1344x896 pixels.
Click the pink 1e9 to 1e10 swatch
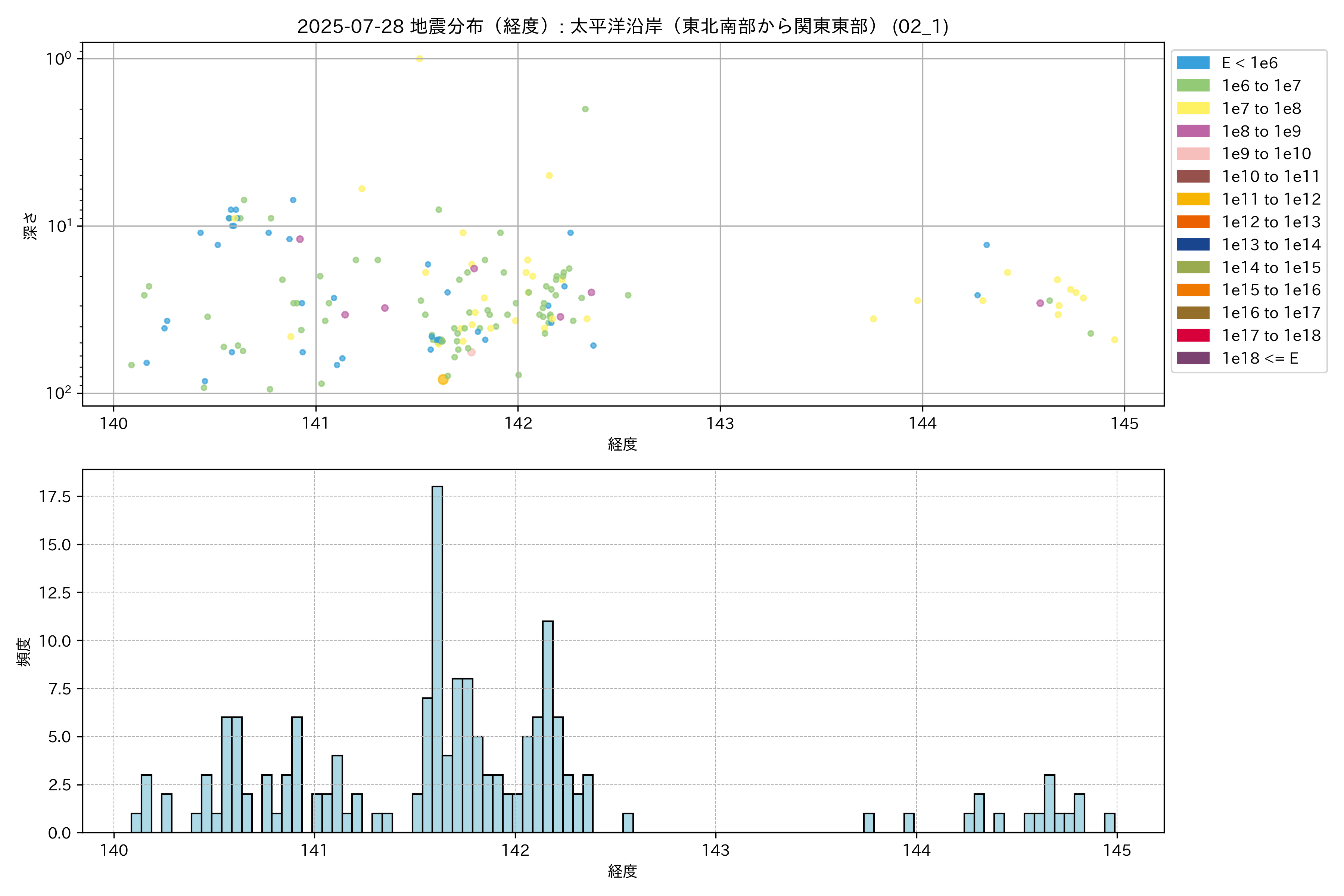1192,154
